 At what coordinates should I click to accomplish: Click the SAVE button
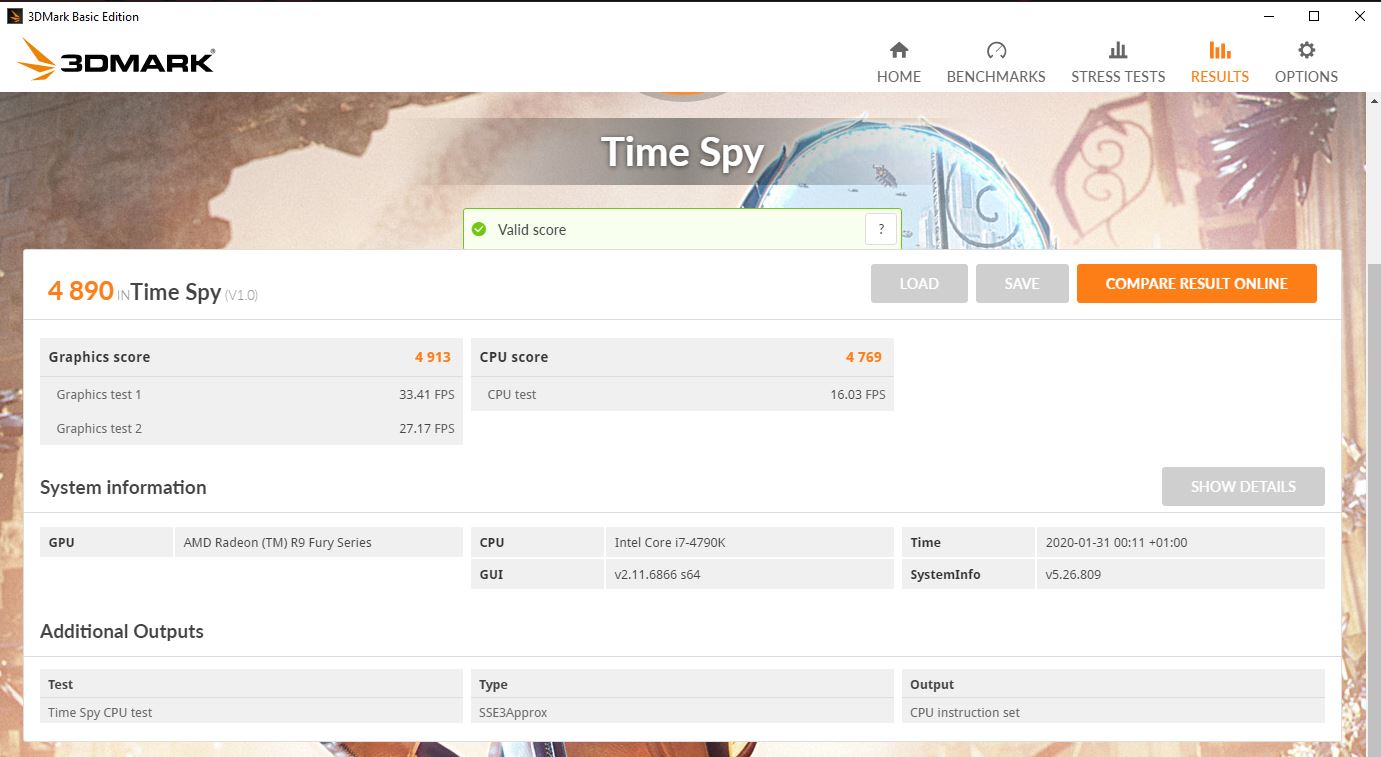(1022, 284)
